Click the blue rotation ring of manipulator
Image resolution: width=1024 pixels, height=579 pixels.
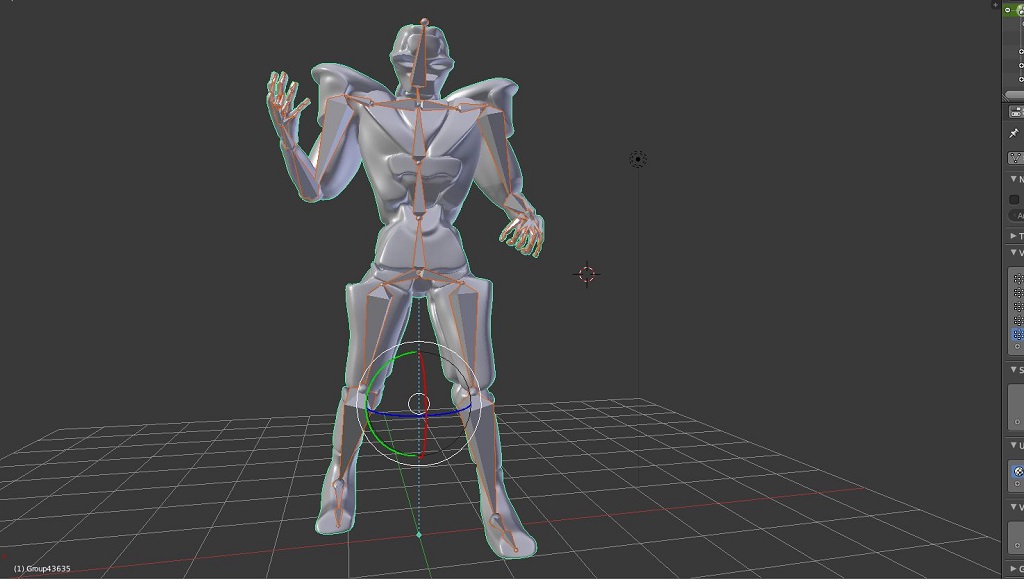pos(418,415)
